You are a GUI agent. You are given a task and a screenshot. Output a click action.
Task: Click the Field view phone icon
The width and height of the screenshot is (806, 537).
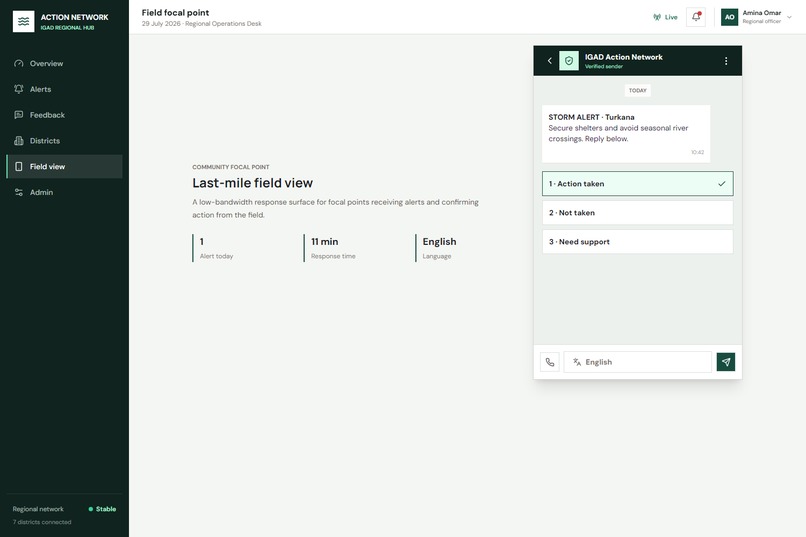pyautogui.click(x=19, y=166)
